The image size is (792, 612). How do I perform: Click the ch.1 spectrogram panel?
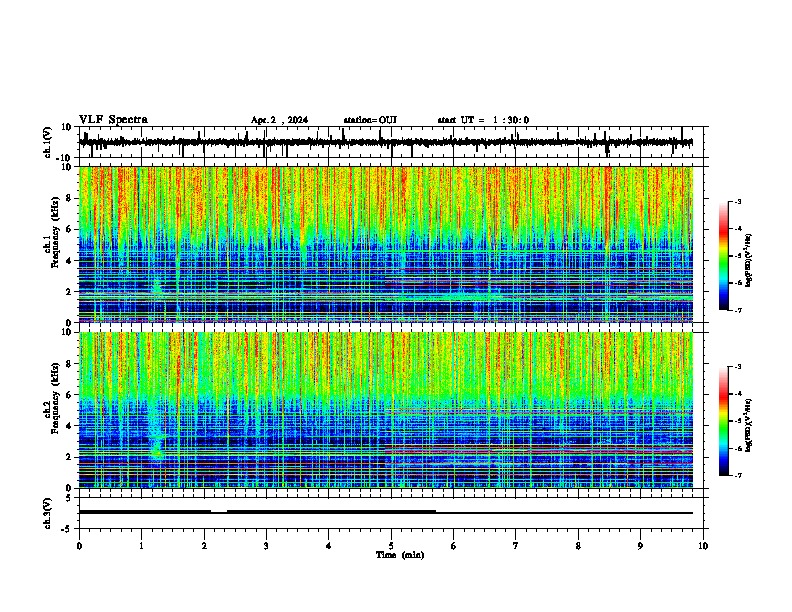(x=386, y=244)
